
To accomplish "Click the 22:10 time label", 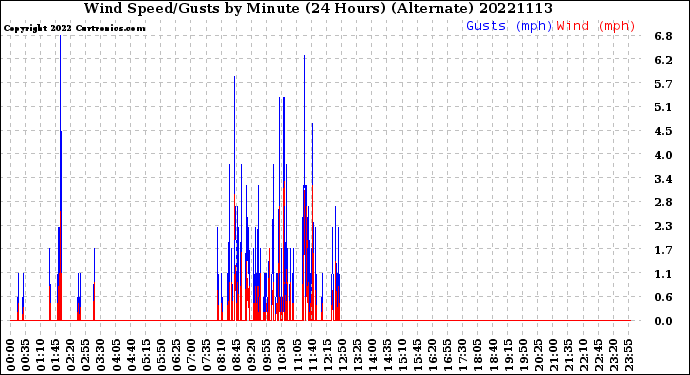I will 584,355.
